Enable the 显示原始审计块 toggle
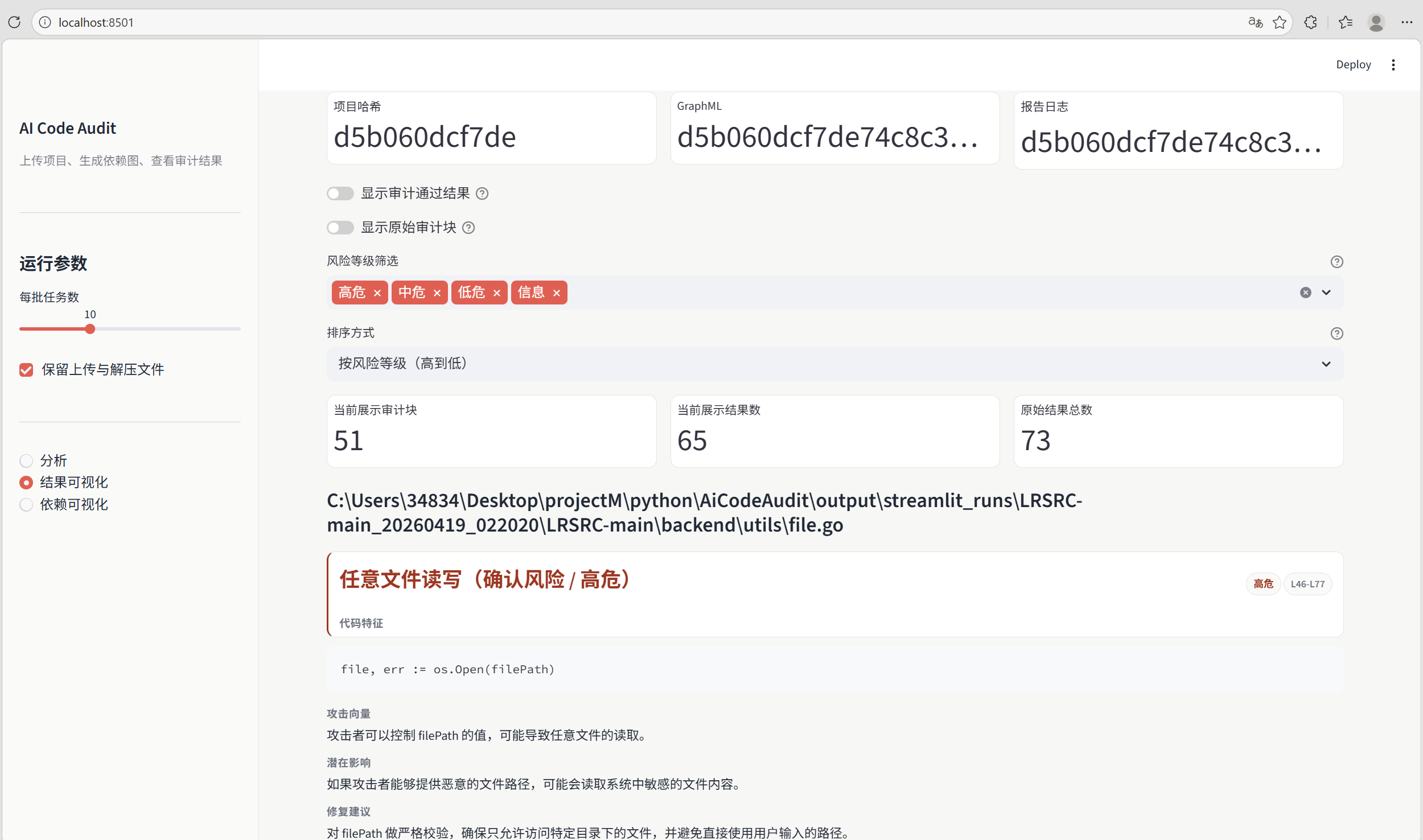Screen dimensions: 1423x840 pos(340,228)
